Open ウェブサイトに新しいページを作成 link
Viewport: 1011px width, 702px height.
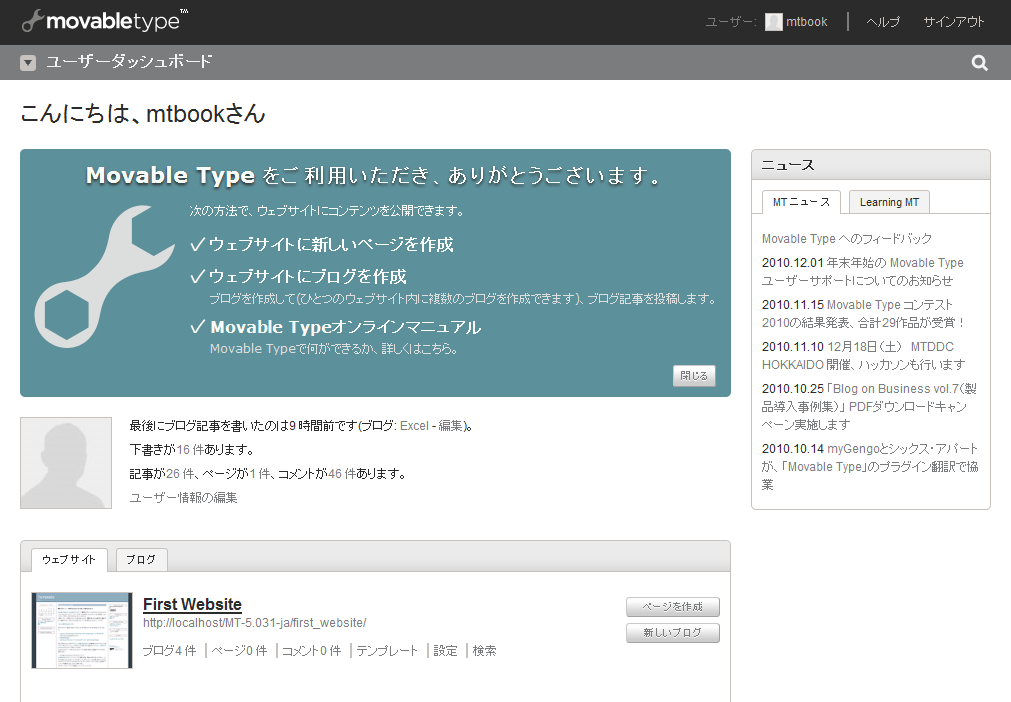(x=331, y=245)
